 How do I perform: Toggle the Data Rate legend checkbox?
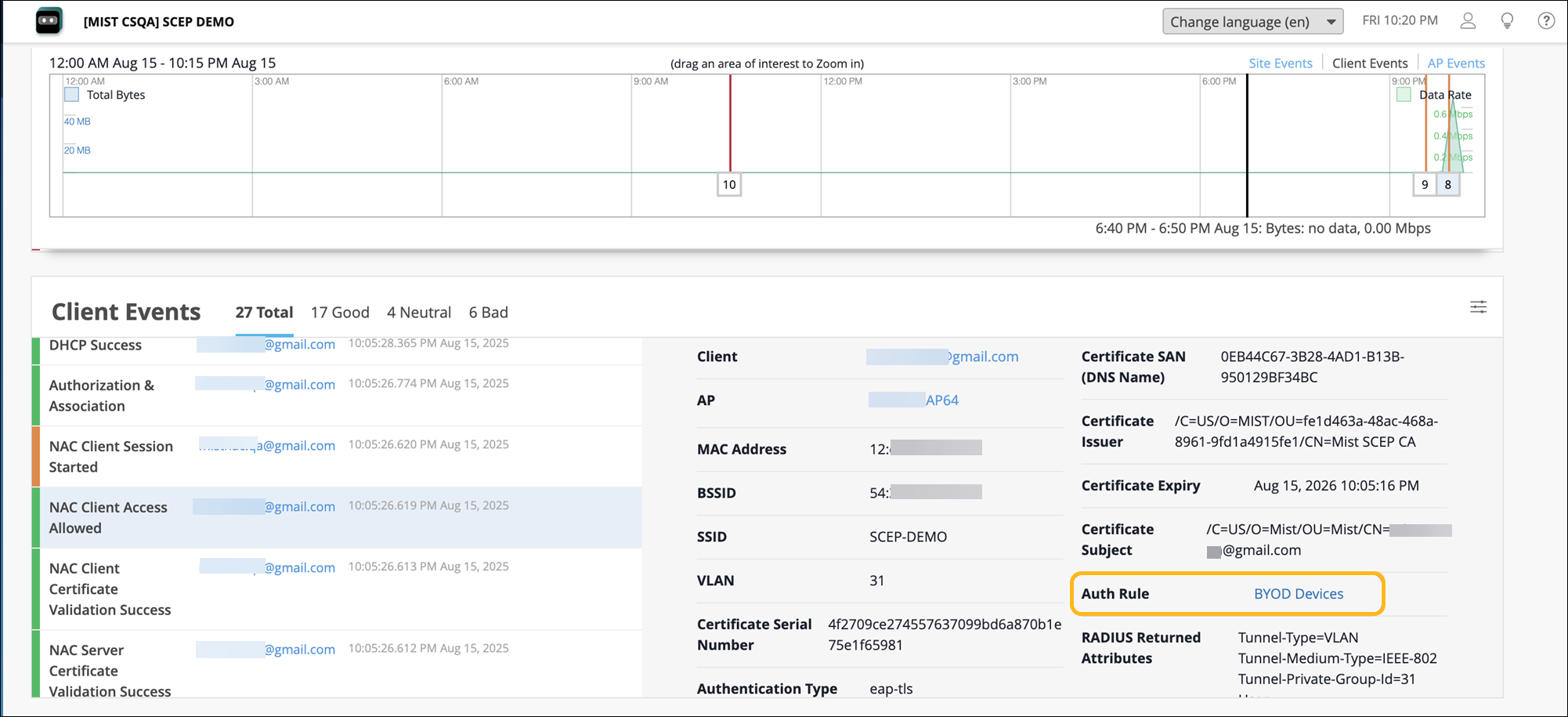1404,95
